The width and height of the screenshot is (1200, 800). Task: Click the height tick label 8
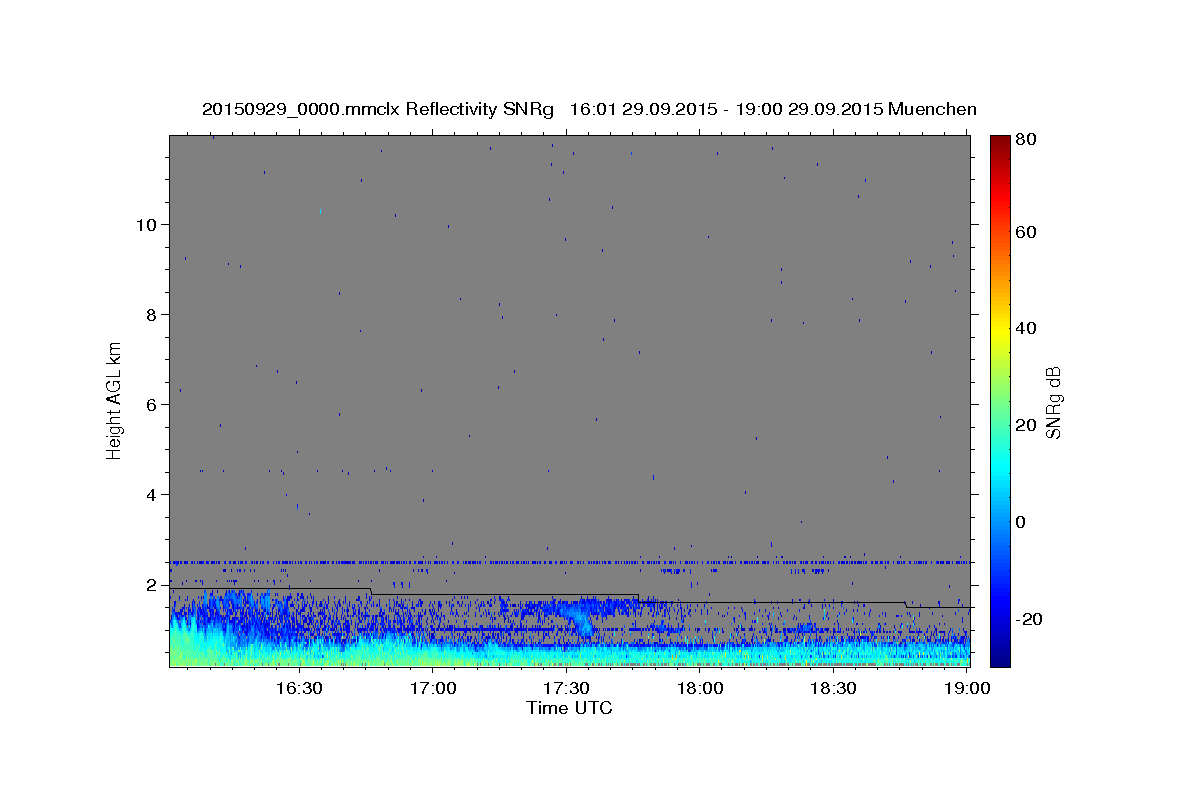click(x=153, y=314)
